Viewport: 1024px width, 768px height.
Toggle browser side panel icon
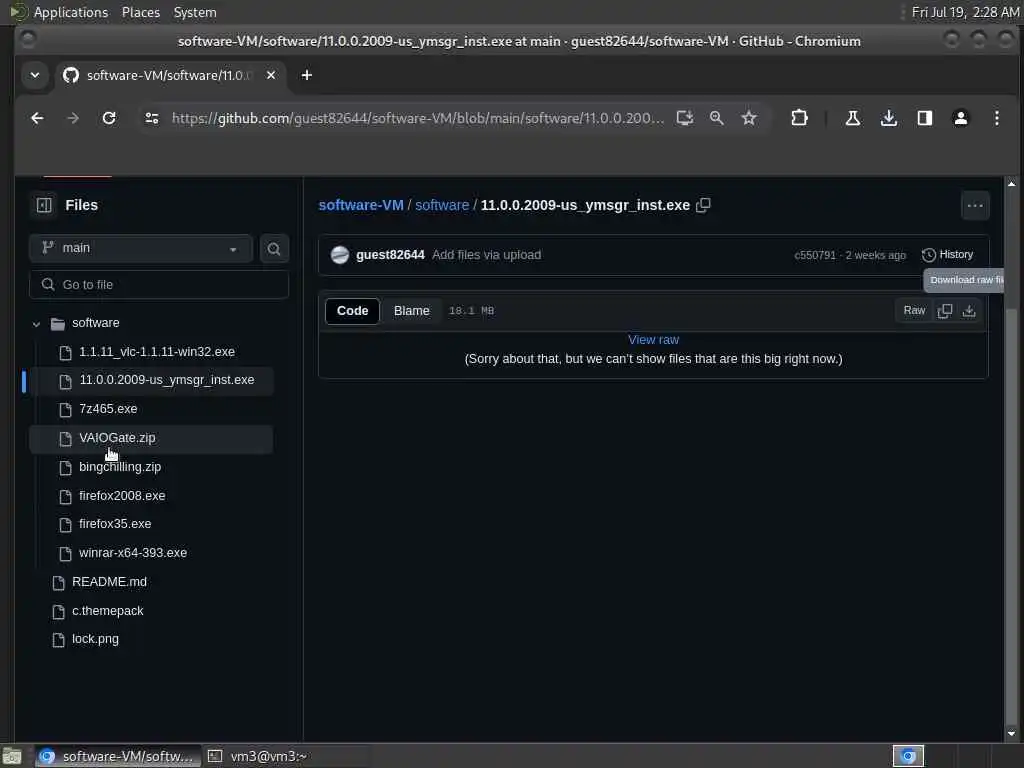click(x=925, y=118)
